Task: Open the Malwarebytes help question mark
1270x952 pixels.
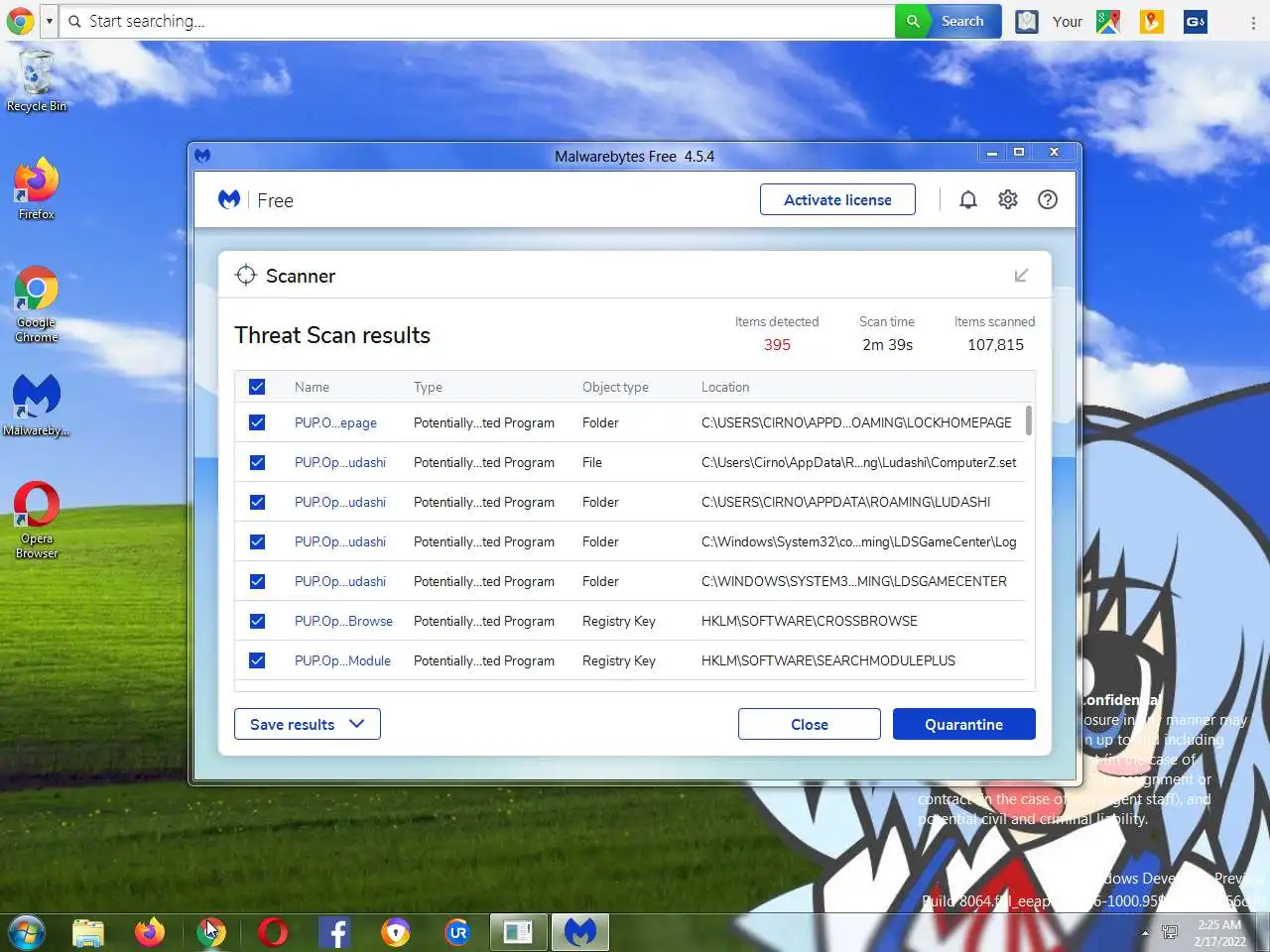Action: click(x=1047, y=199)
